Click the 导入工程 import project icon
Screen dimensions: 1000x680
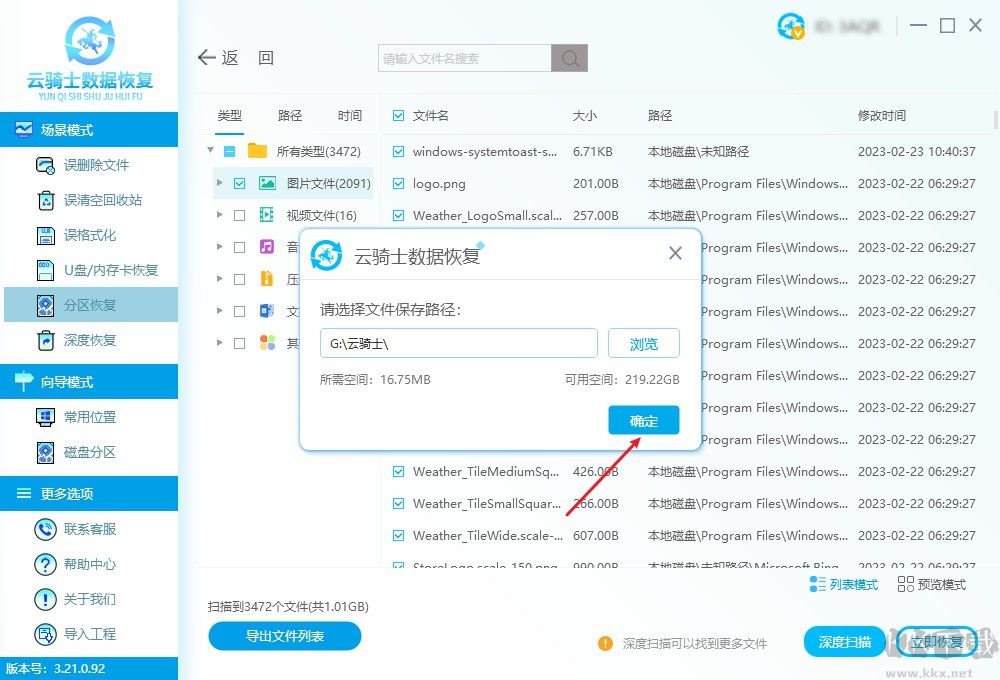[45, 634]
